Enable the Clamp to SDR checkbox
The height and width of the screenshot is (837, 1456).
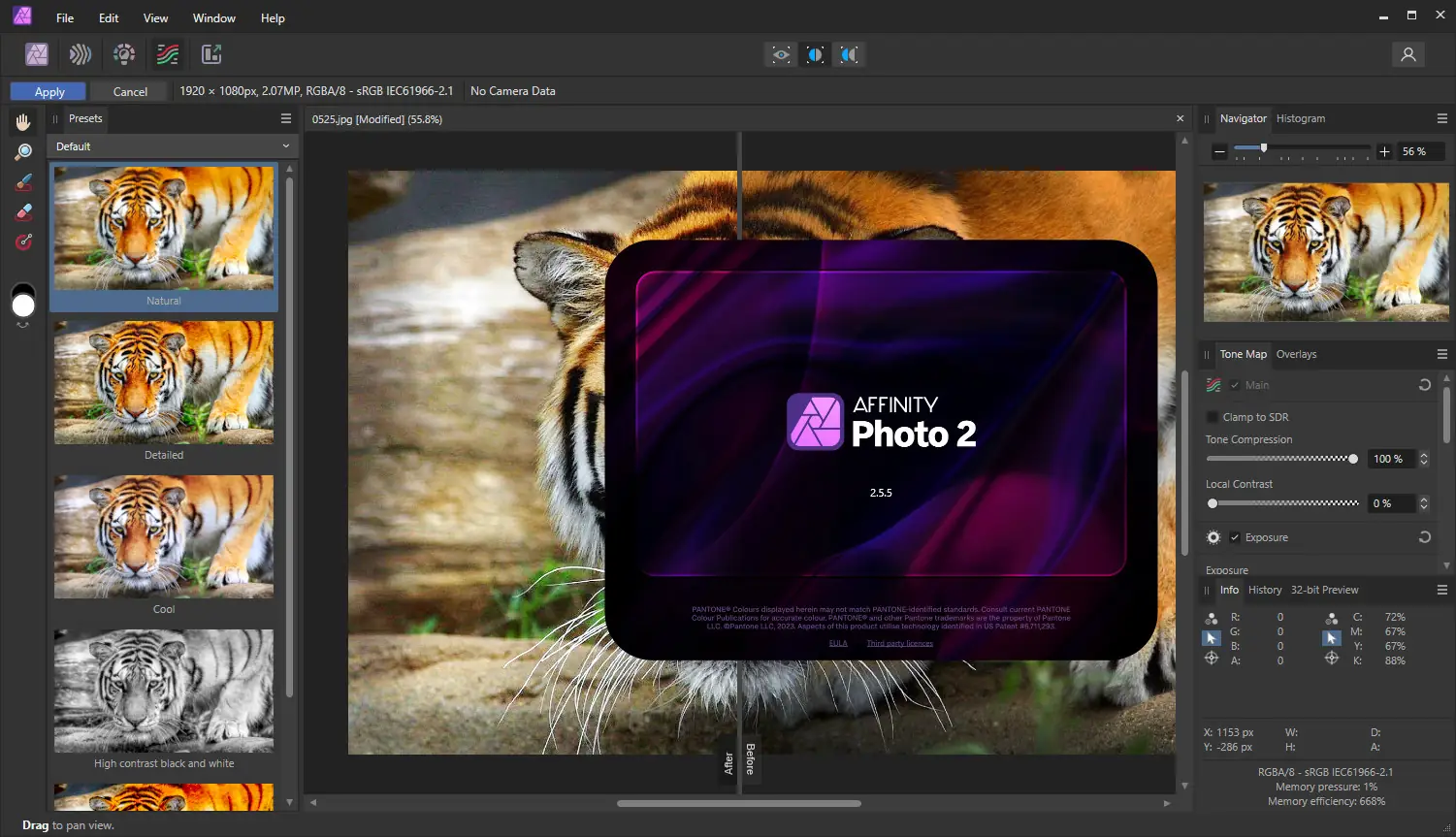tap(1212, 417)
